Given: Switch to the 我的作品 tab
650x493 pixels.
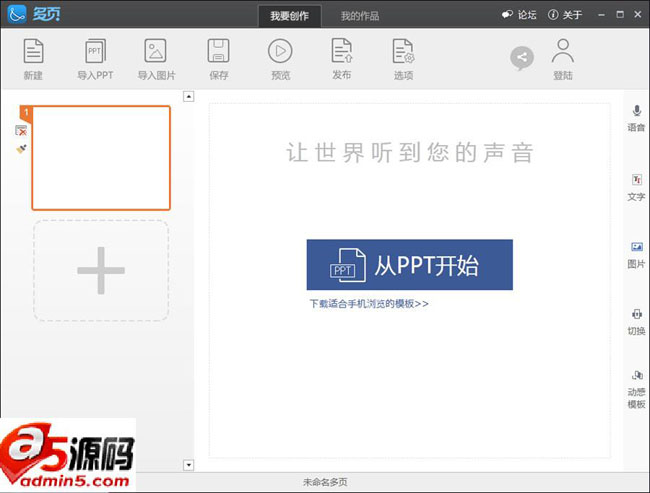Looking at the screenshot, I should (x=359, y=16).
